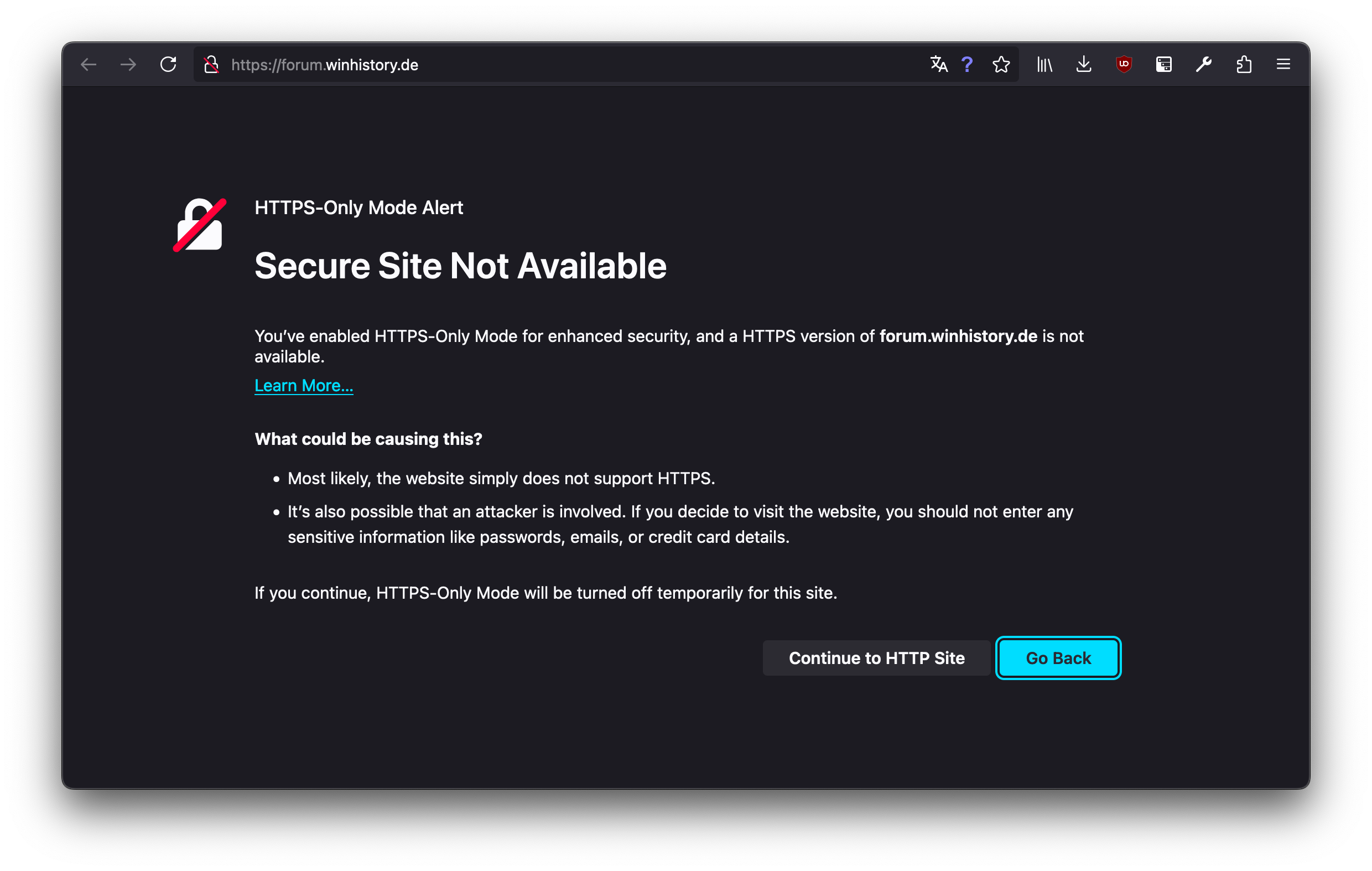
Task: Open site info via crossed-out lock icon
Action: pyautogui.click(x=211, y=64)
